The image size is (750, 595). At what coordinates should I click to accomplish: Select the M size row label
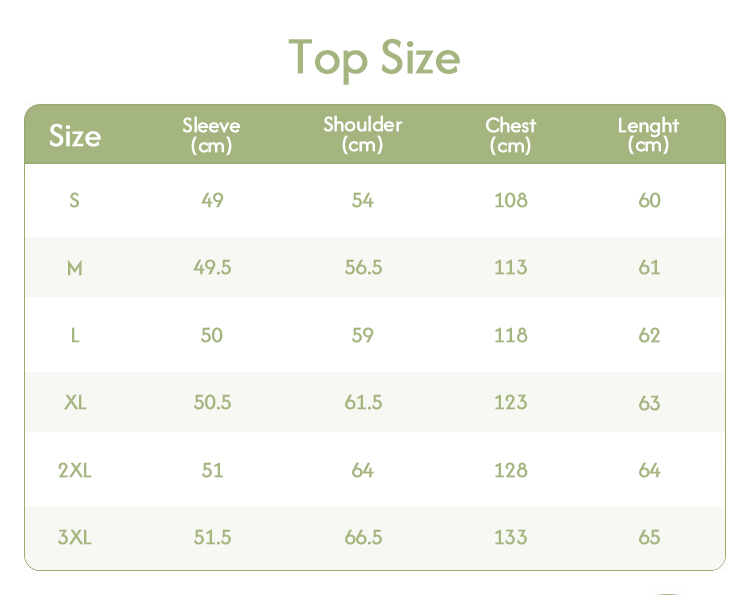(74, 267)
